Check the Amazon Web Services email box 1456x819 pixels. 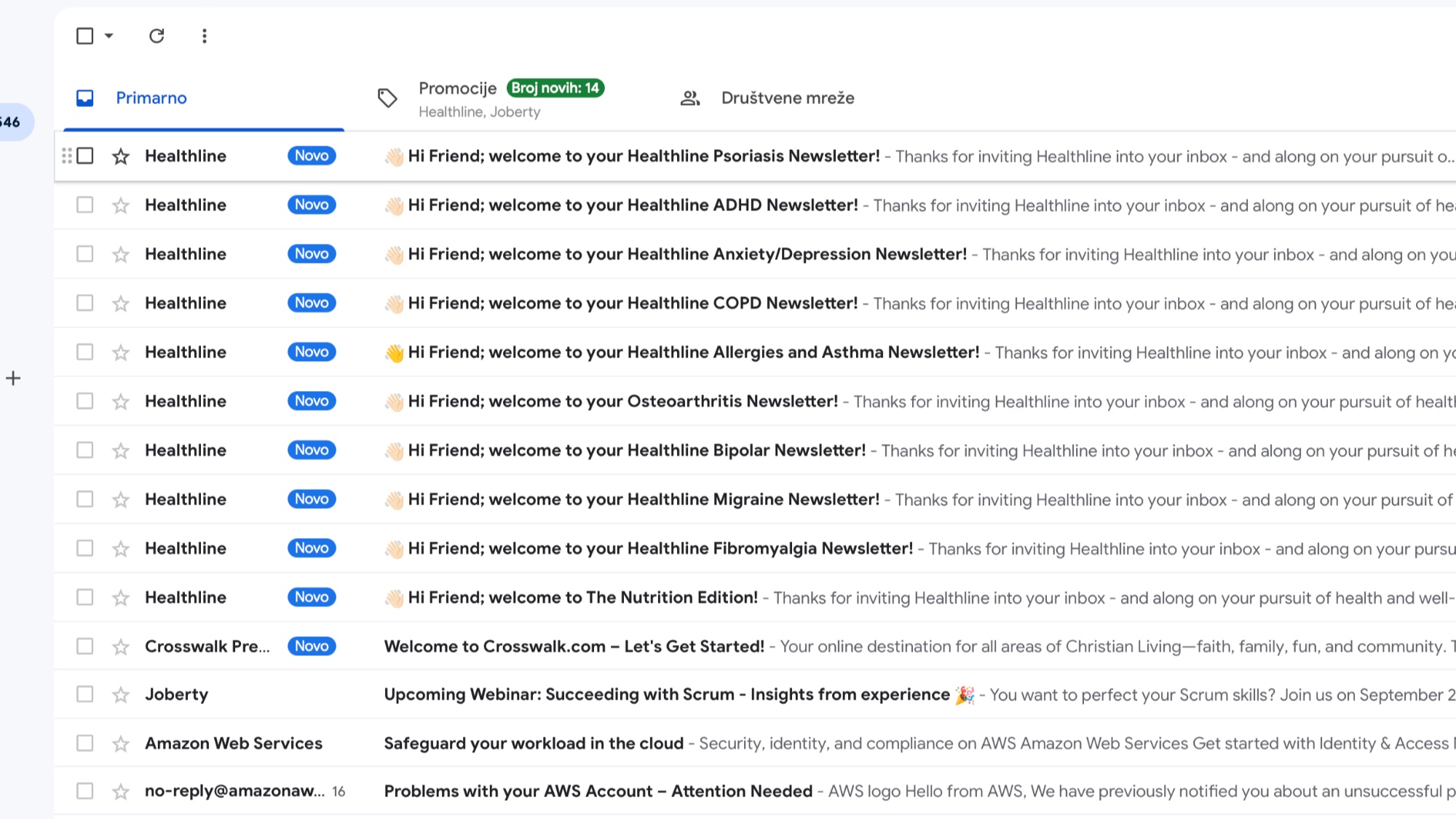click(x=85, y=743)
